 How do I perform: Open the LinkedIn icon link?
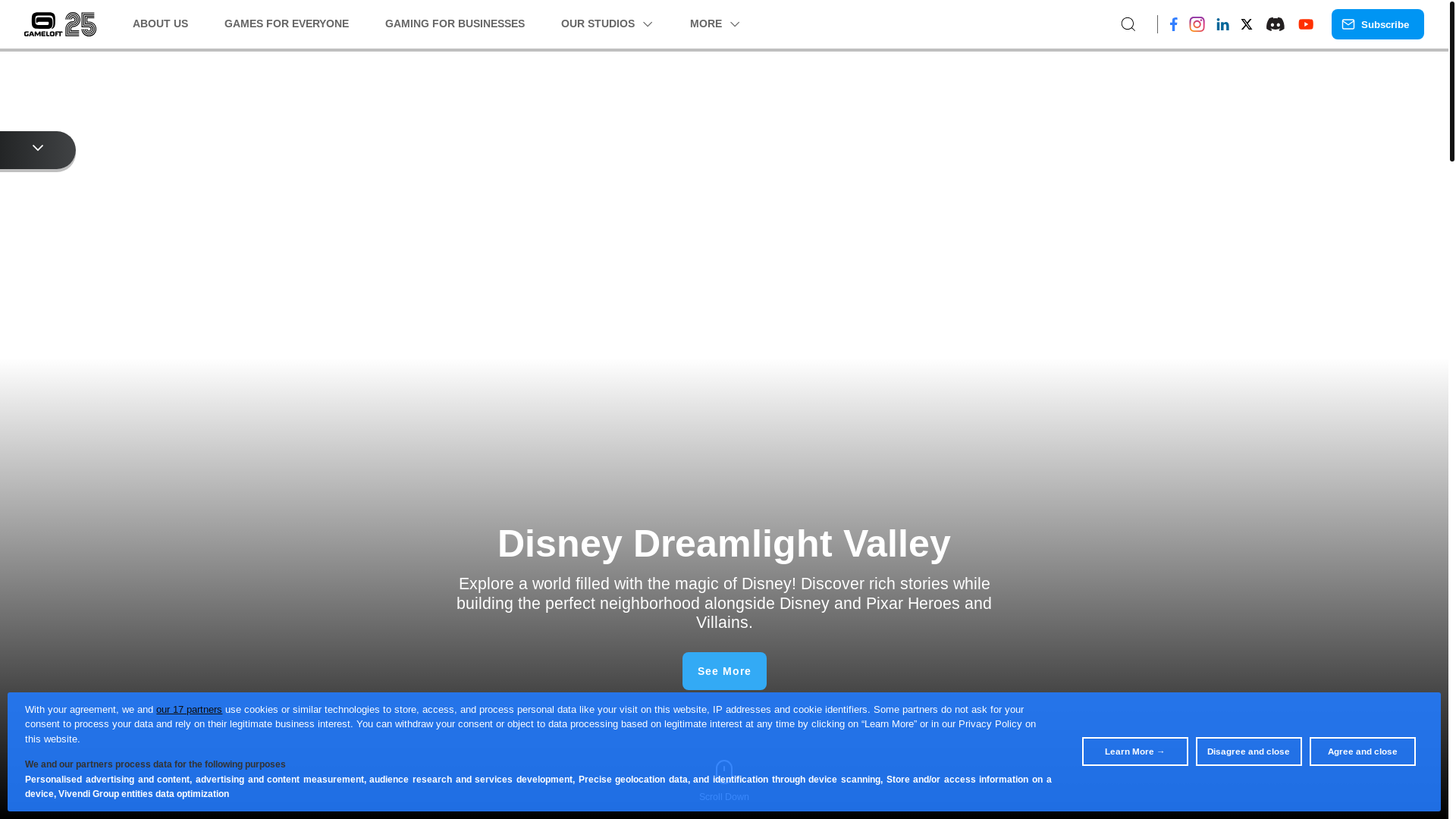tap(1222, 24)
